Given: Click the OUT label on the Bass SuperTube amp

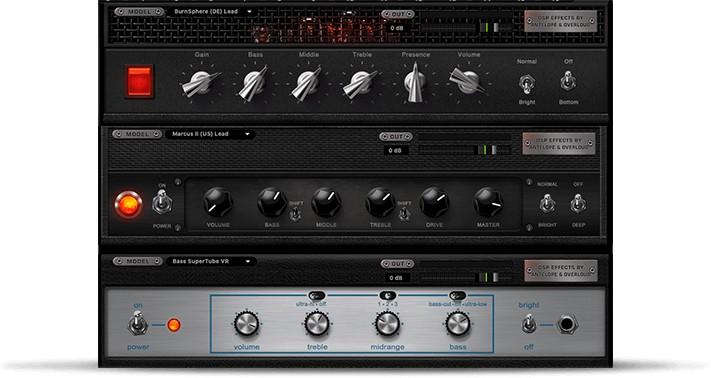Looking at the screenshot, I should [x=397, y=264].
